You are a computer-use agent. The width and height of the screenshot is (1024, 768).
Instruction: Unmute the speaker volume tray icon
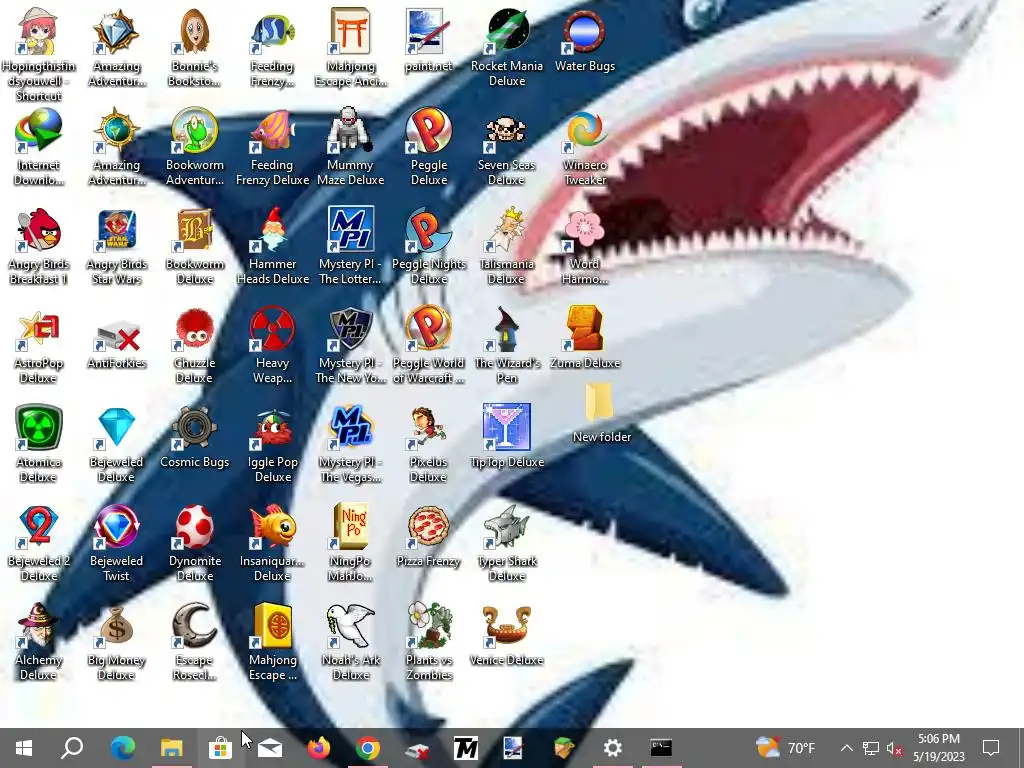[x=894, y=748]
